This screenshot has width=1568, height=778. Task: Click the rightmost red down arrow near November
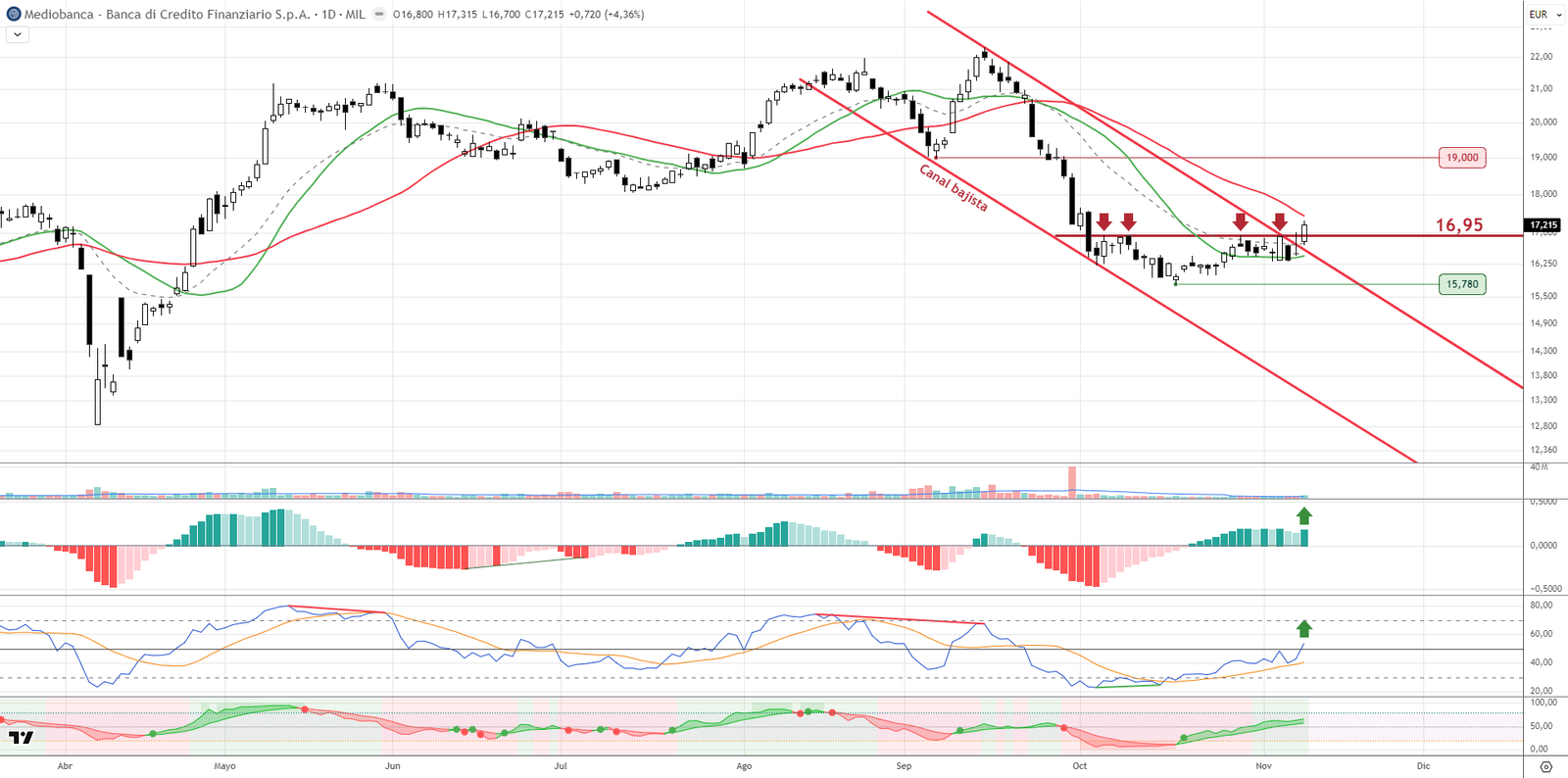1280,220
